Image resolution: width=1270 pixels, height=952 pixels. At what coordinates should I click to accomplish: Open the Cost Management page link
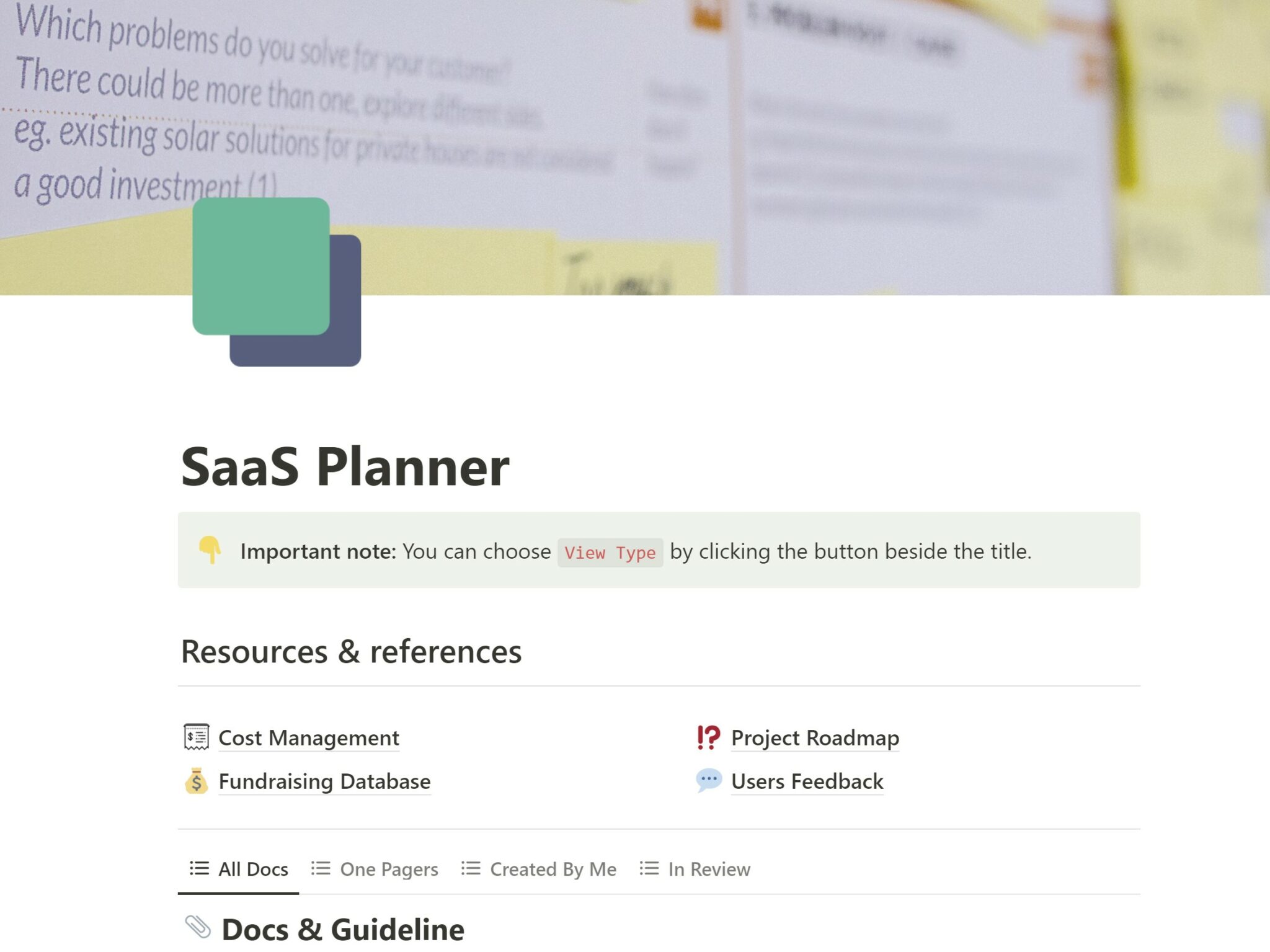click(x=309, y=738)
